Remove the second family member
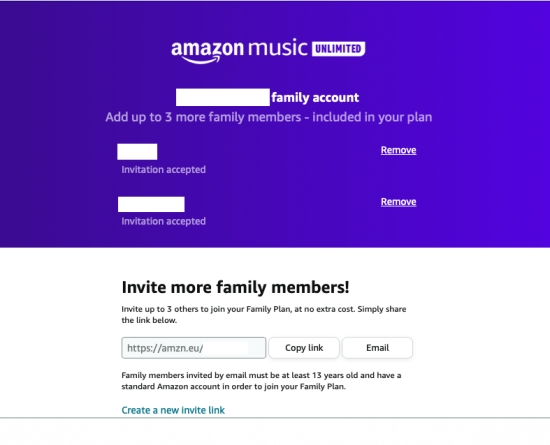This screenshot has width=550, height=445. click(x=398, y=202)
